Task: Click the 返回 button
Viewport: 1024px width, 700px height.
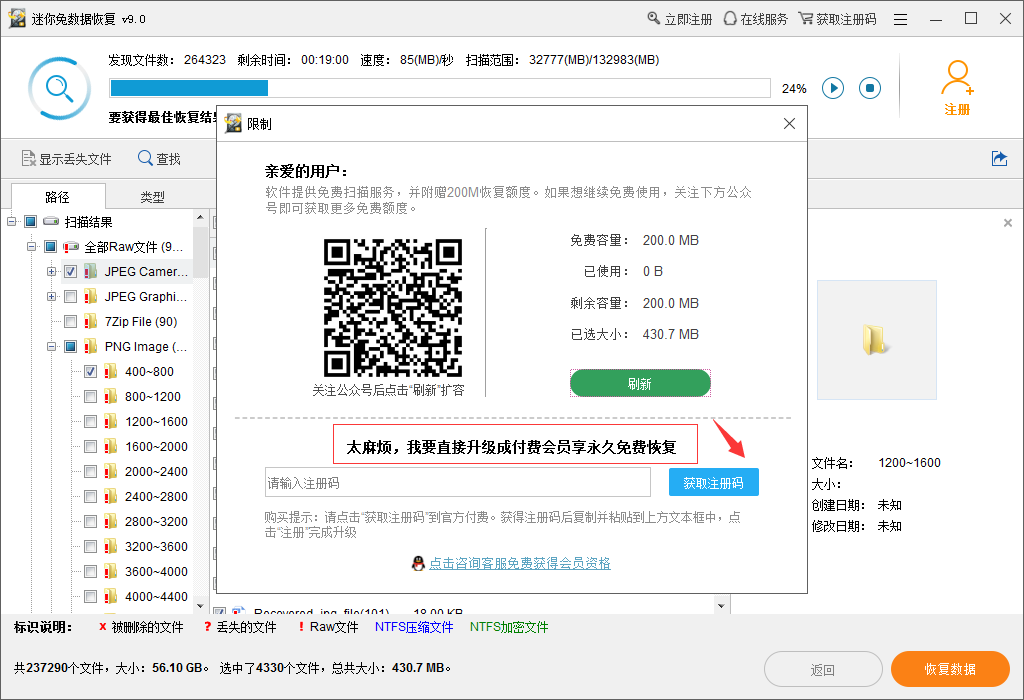Action: pyautogui.click(x=823, y=669)
